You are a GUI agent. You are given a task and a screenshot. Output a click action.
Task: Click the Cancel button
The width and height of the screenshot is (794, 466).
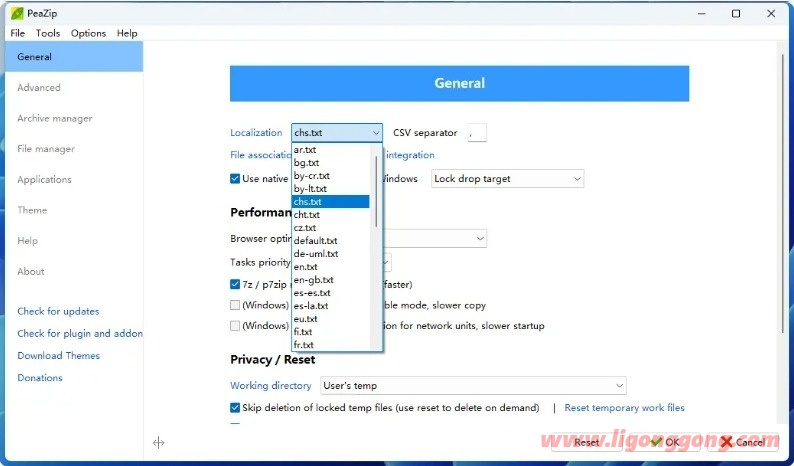click(x=743, y=442)
